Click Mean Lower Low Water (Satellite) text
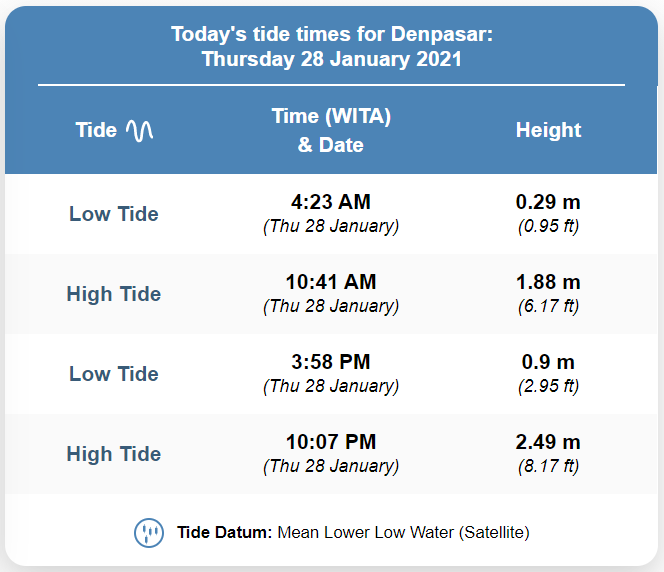This screenshot has width=664, height=572. click(x=403, y=533)
